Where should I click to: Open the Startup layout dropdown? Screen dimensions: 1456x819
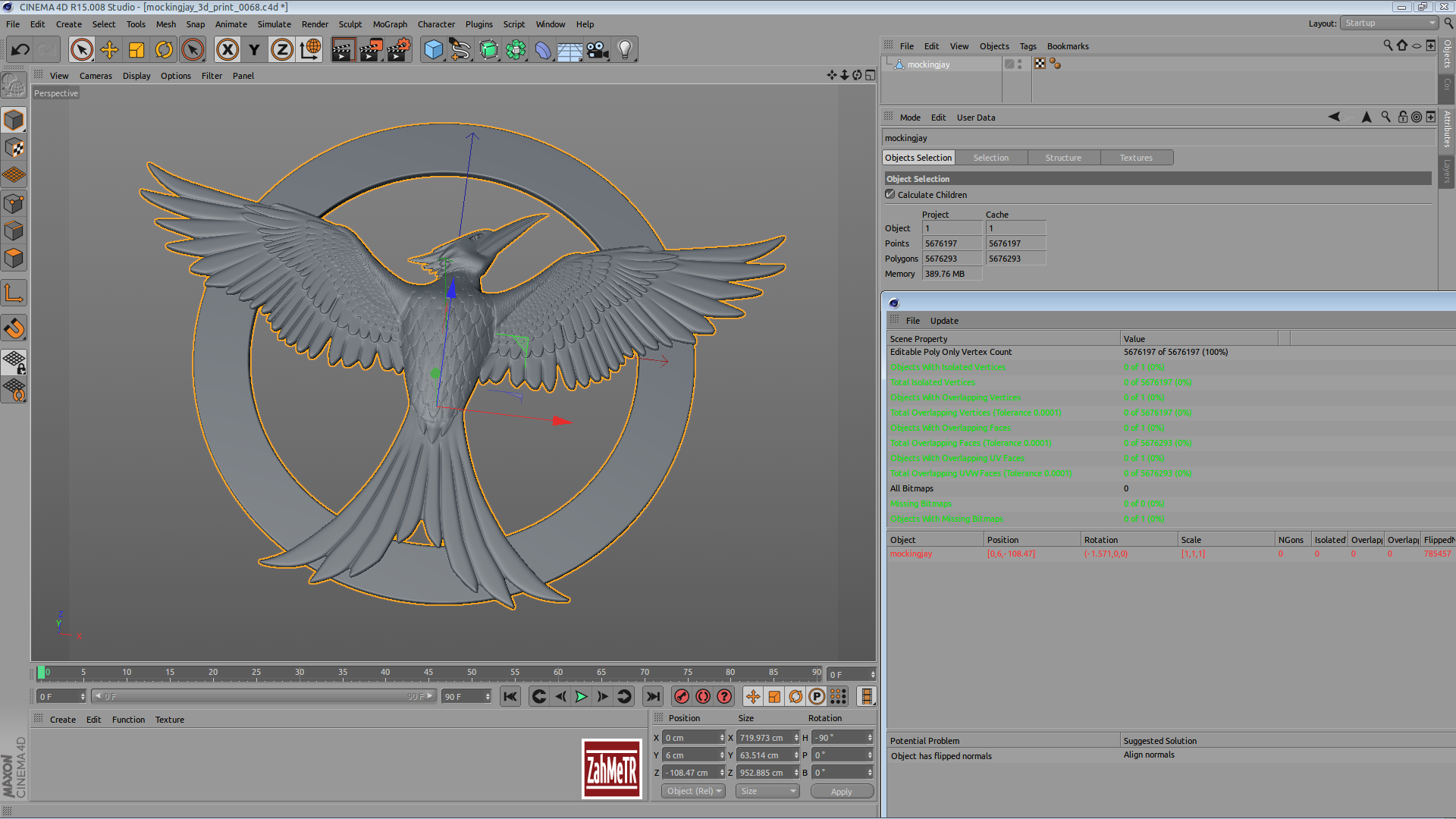(x=1389, y=23)
